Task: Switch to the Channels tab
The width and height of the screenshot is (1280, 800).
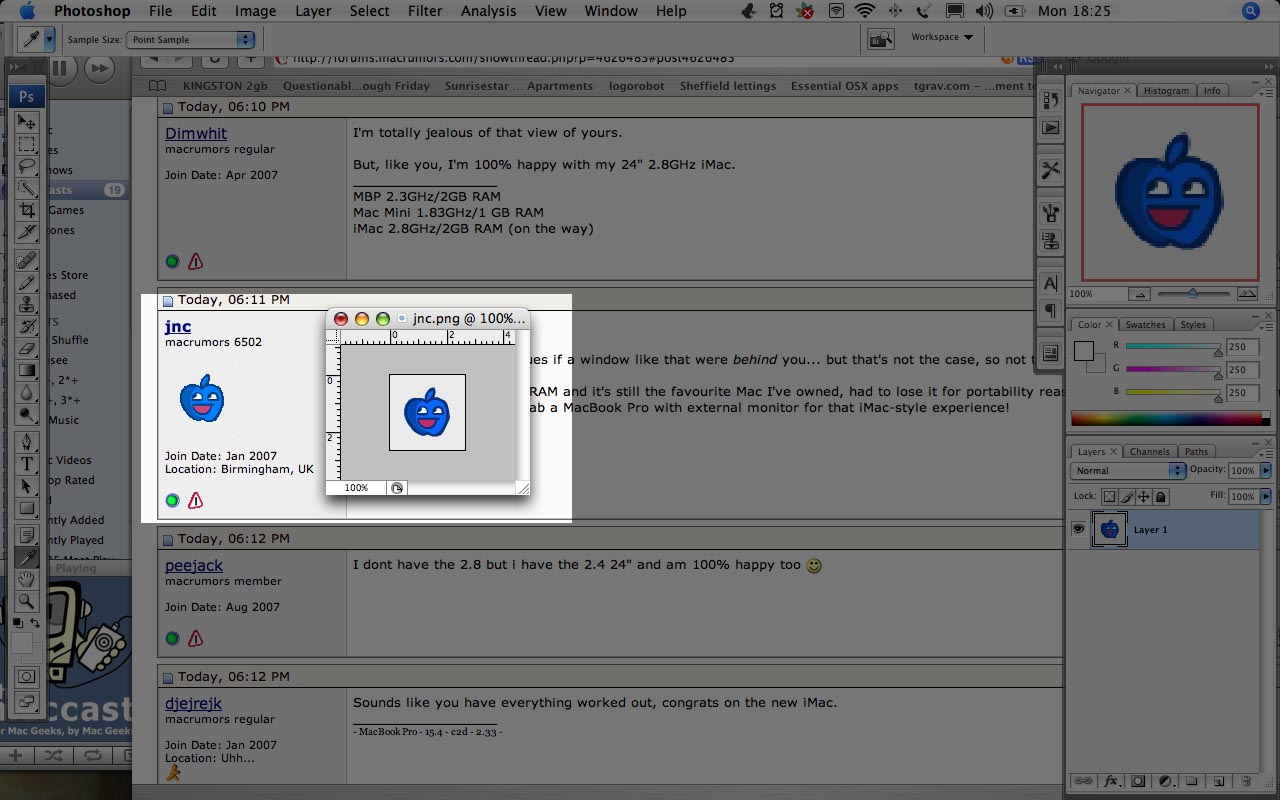Action: (1150, 451)
